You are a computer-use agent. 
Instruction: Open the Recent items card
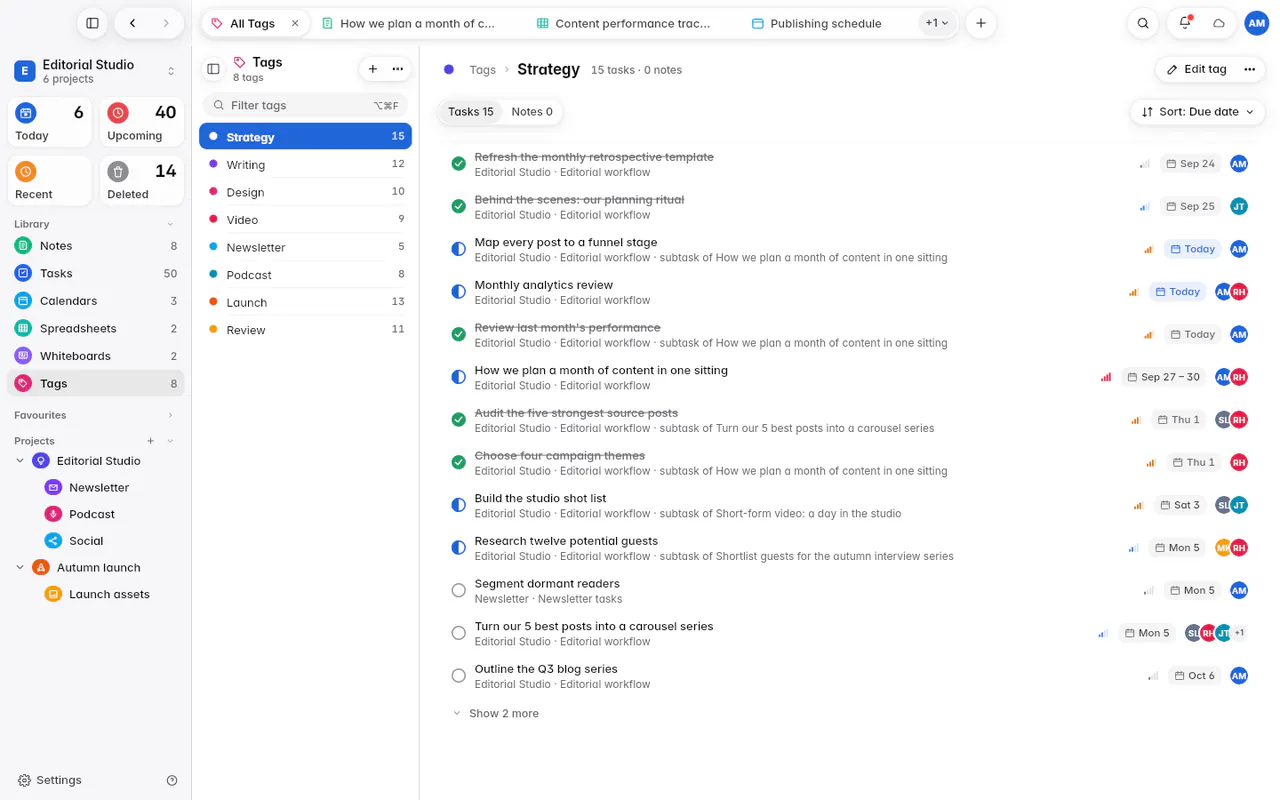50,181
